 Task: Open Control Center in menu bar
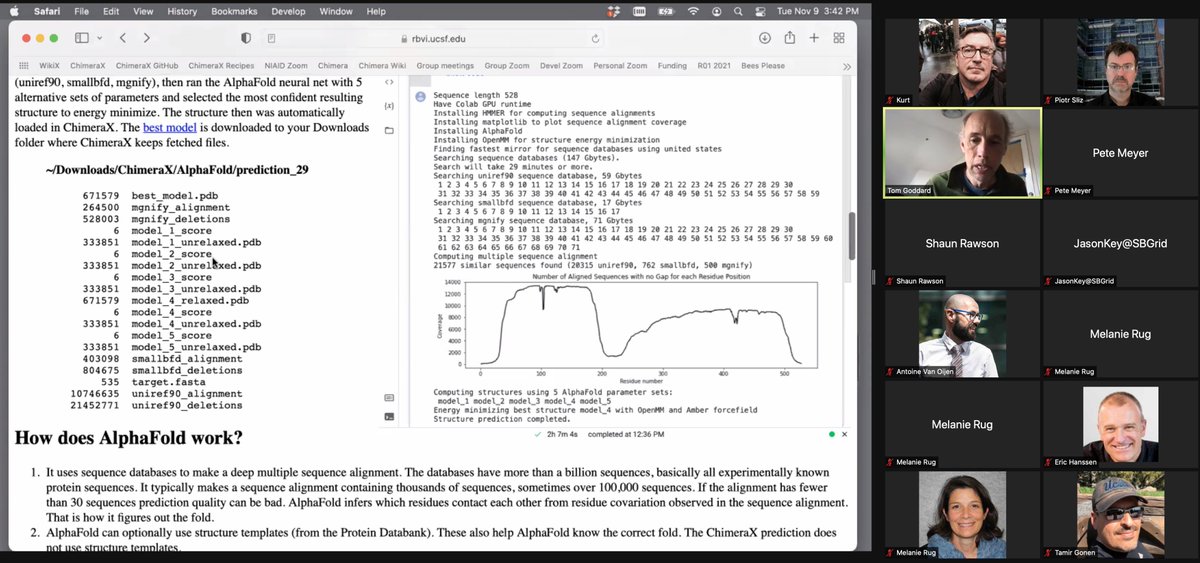point(761,11)
